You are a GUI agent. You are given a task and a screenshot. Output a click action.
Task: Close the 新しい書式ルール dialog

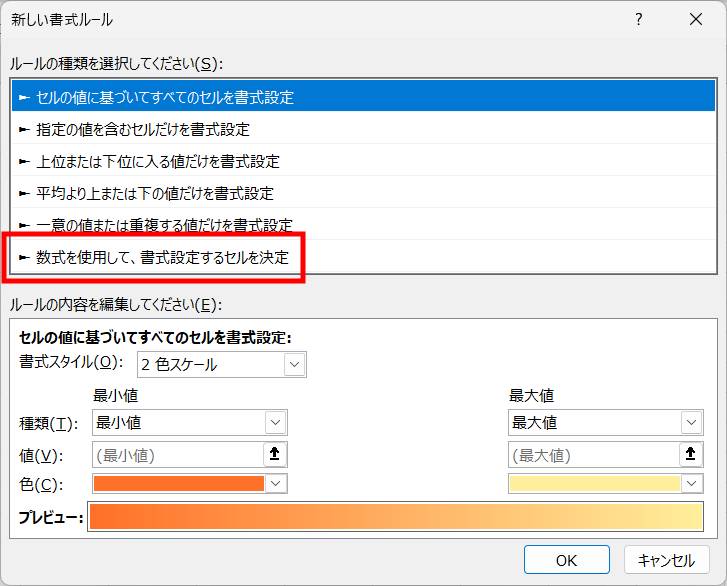[x=695, y=19]
